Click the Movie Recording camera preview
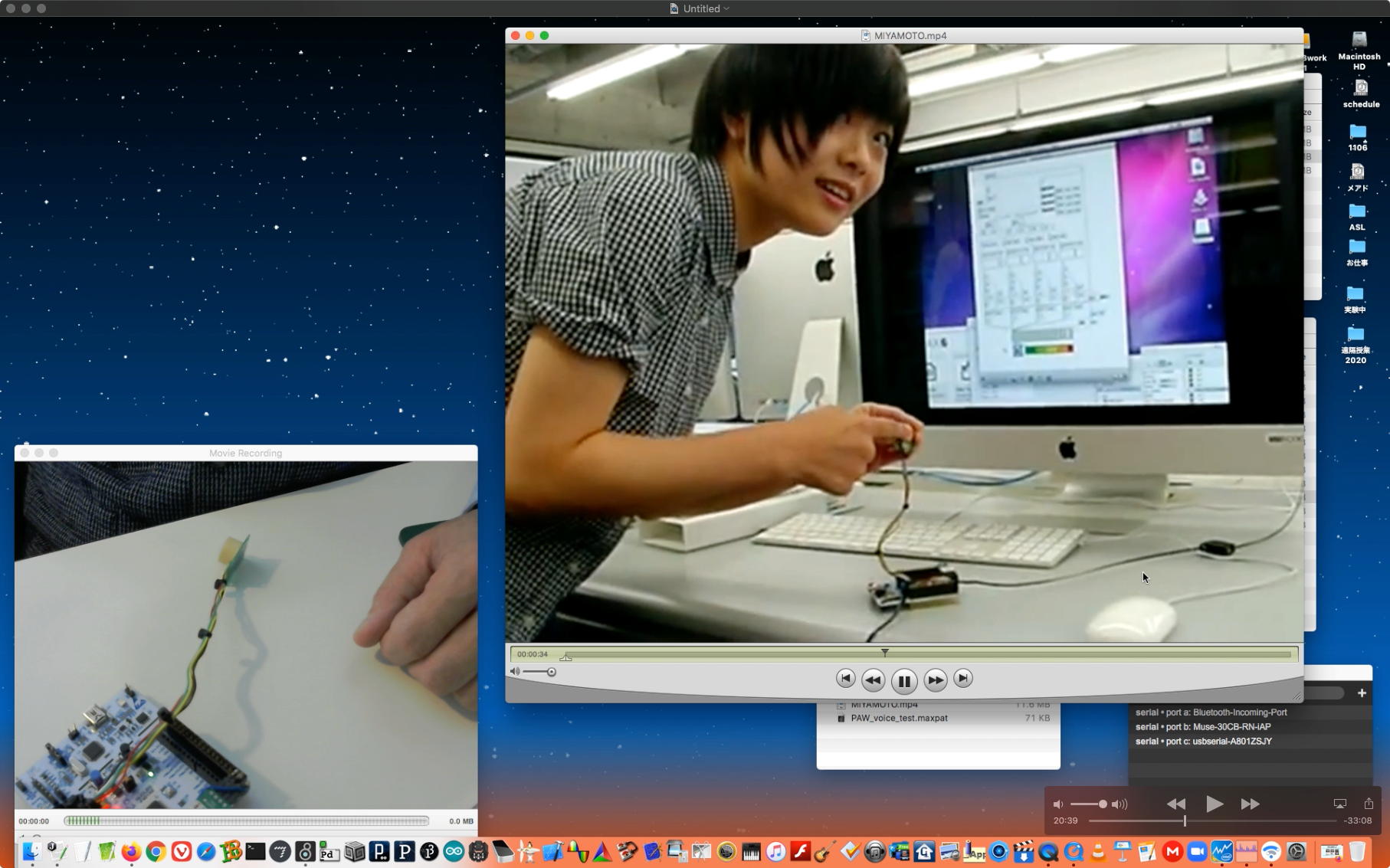 tap(246, 635)
